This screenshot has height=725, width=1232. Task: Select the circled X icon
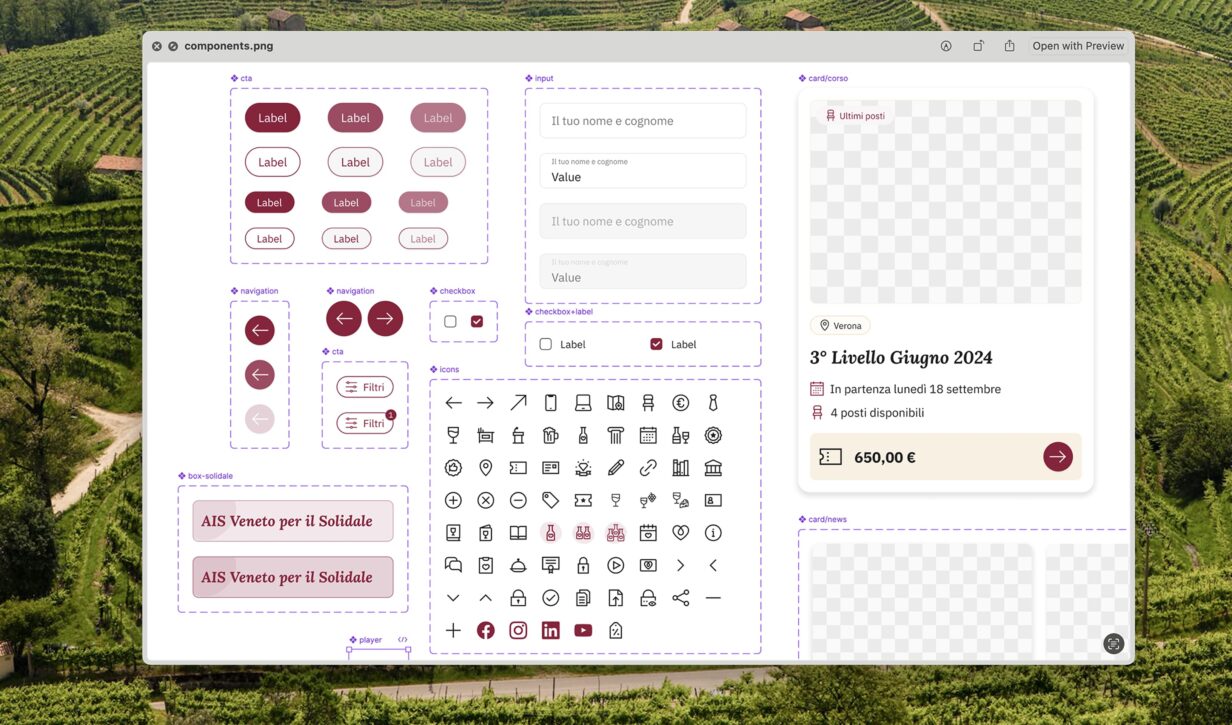pos(485,500)
